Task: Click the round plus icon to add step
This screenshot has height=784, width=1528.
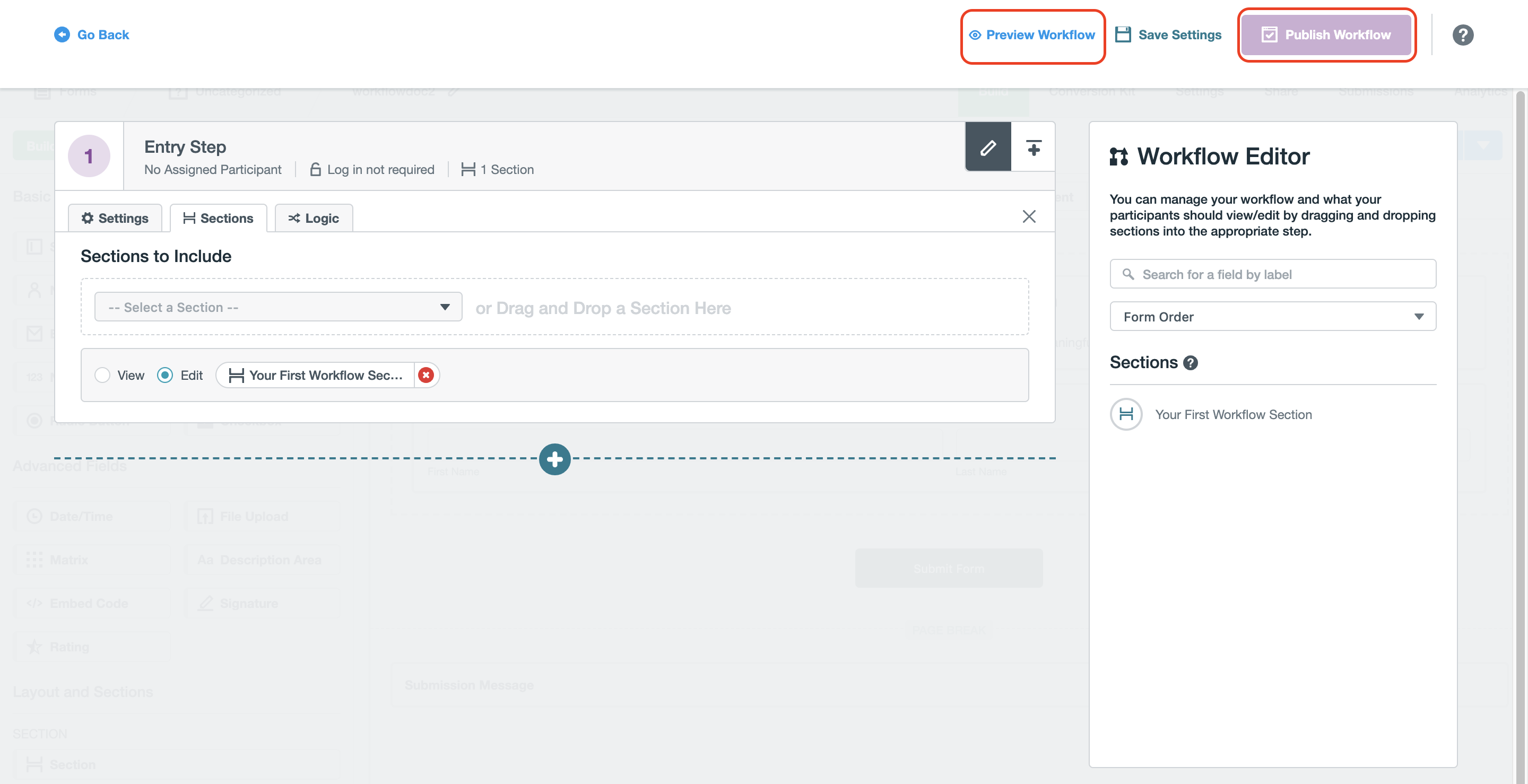Action: pyautogui.click(x=554, y=459)
